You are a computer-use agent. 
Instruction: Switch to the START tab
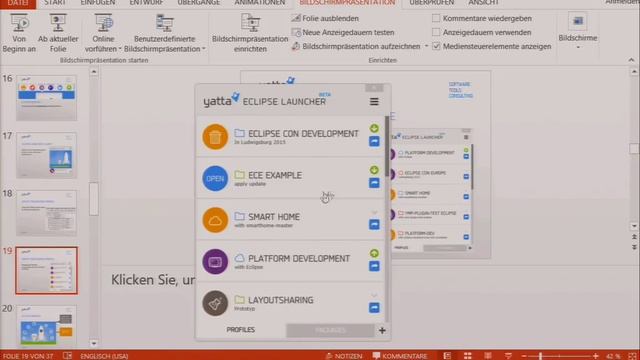[55, 3]
